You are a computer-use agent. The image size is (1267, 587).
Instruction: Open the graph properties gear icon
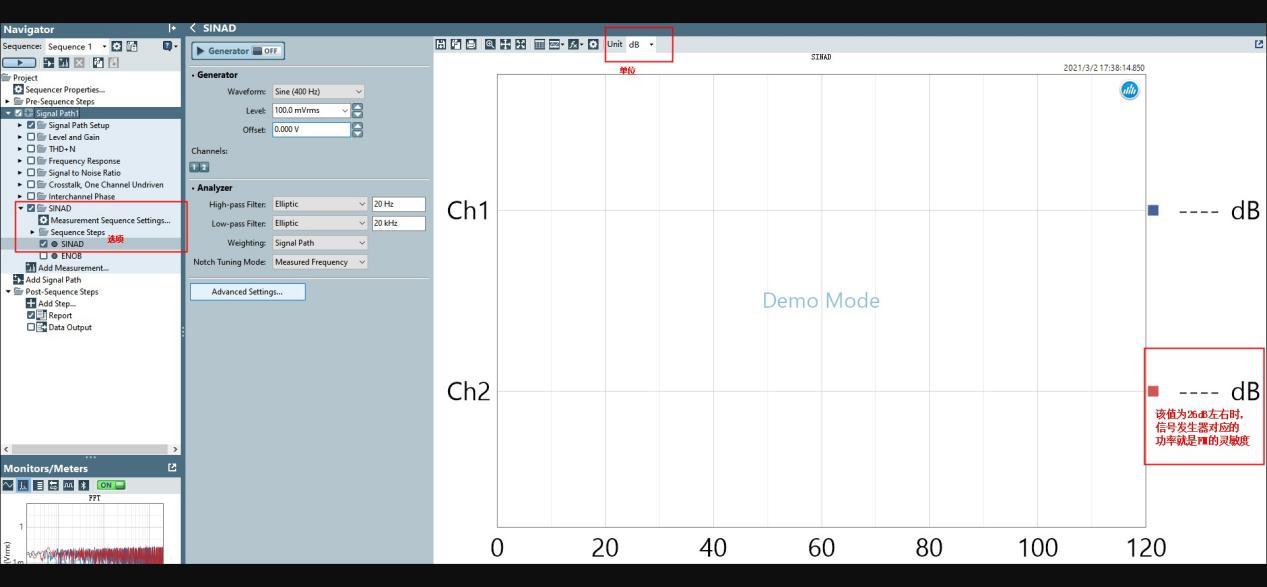point(593,44)
